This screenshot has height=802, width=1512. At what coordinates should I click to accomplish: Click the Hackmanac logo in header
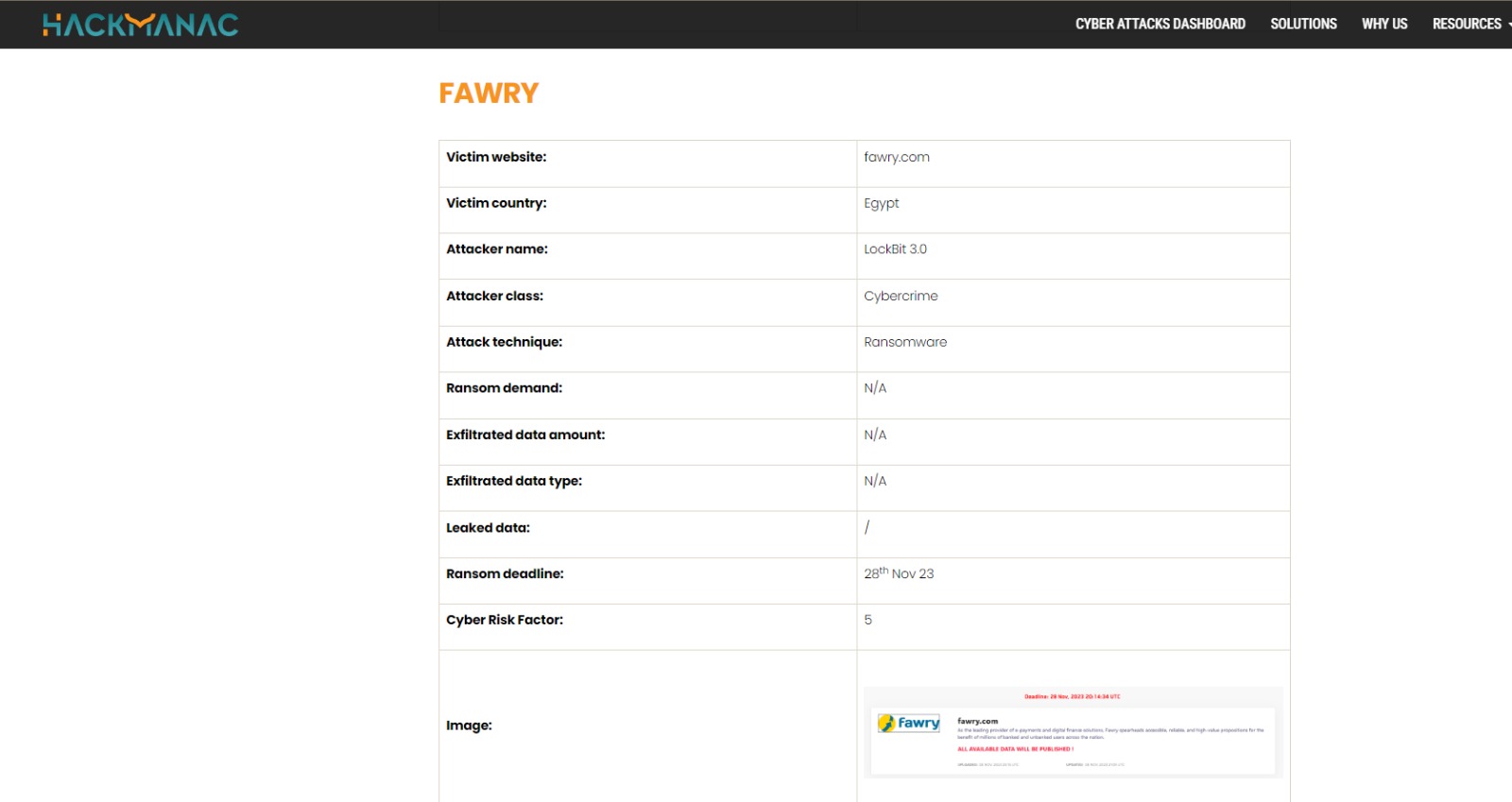(140, 25)
